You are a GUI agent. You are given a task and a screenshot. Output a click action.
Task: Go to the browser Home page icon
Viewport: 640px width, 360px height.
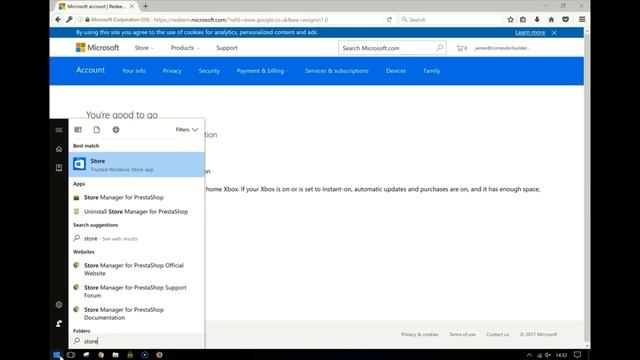coord(551,20)
